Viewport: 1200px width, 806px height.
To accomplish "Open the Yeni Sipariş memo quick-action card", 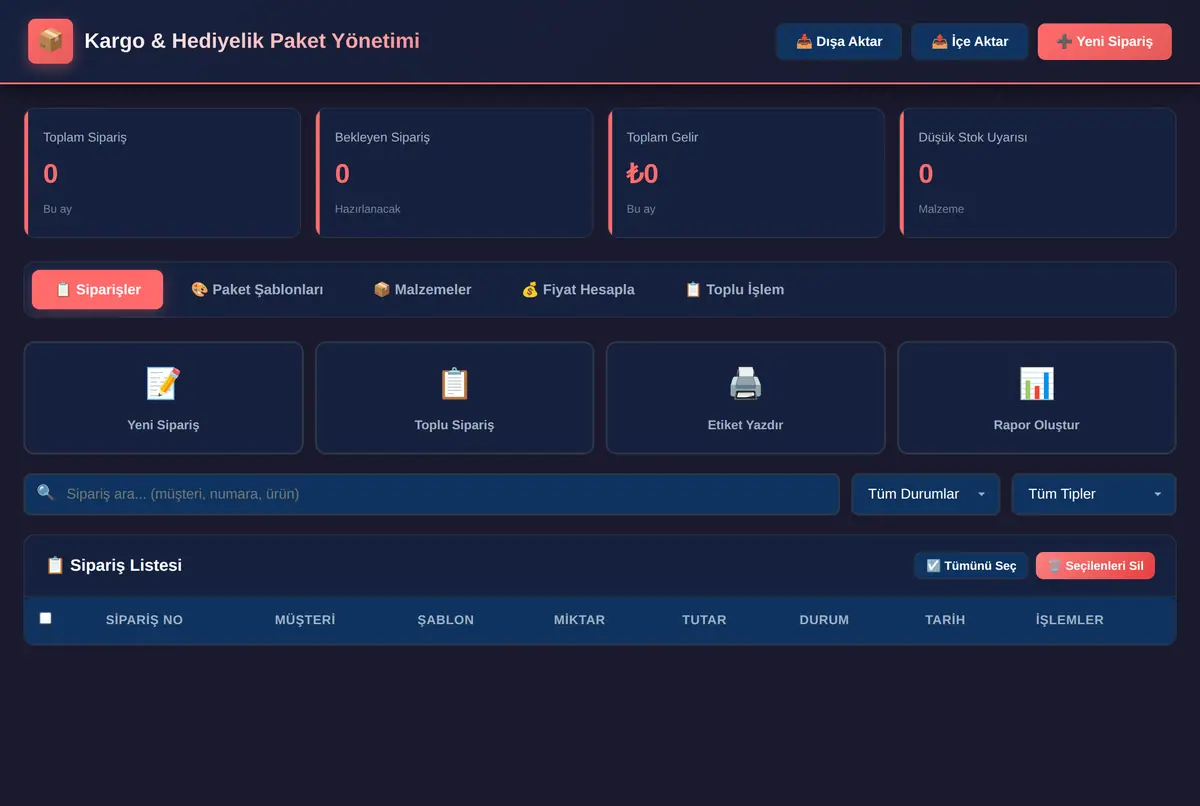I will 163,398.
